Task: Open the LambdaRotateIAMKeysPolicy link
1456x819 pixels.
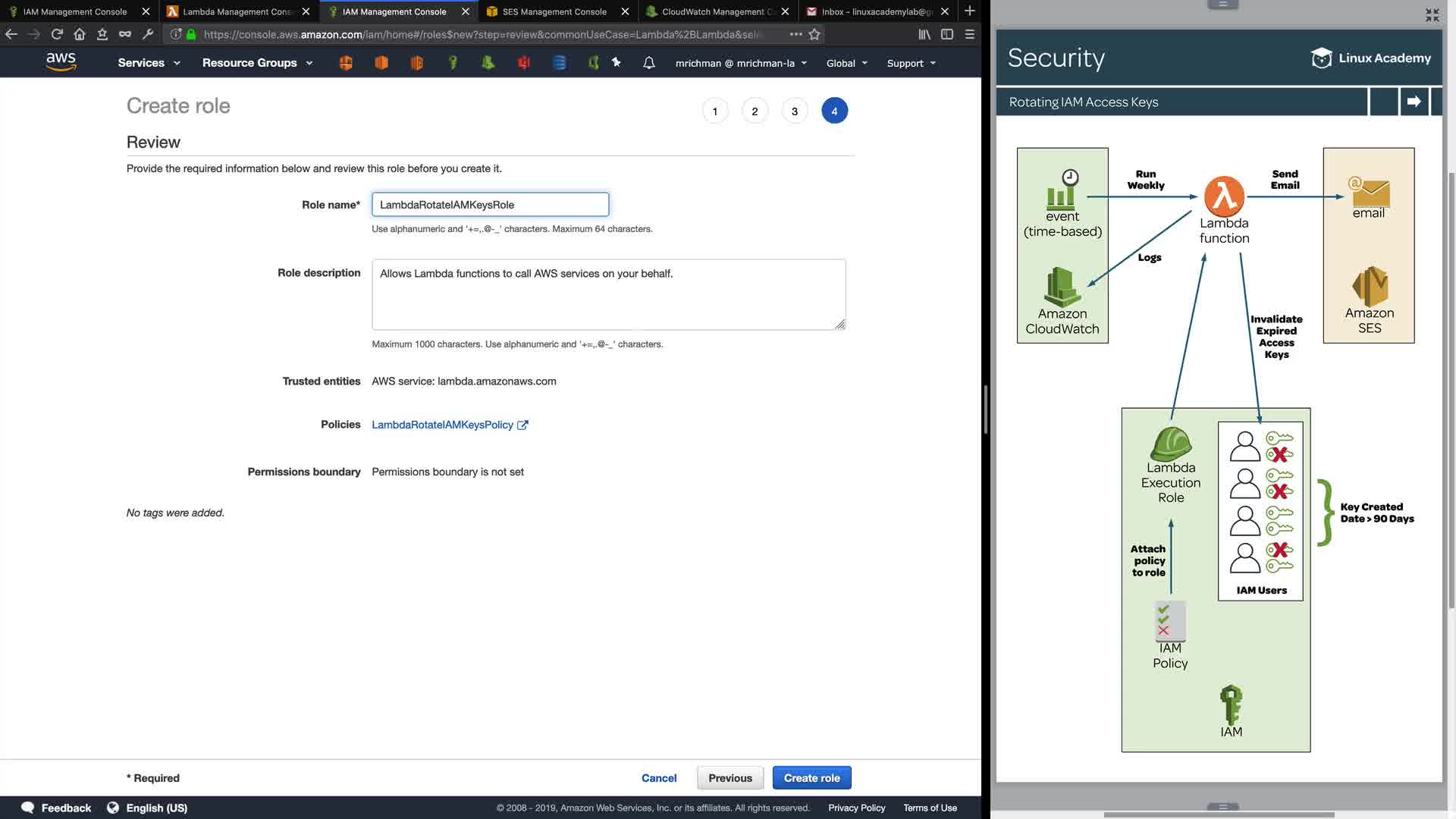Action: (x=442, y=425)
